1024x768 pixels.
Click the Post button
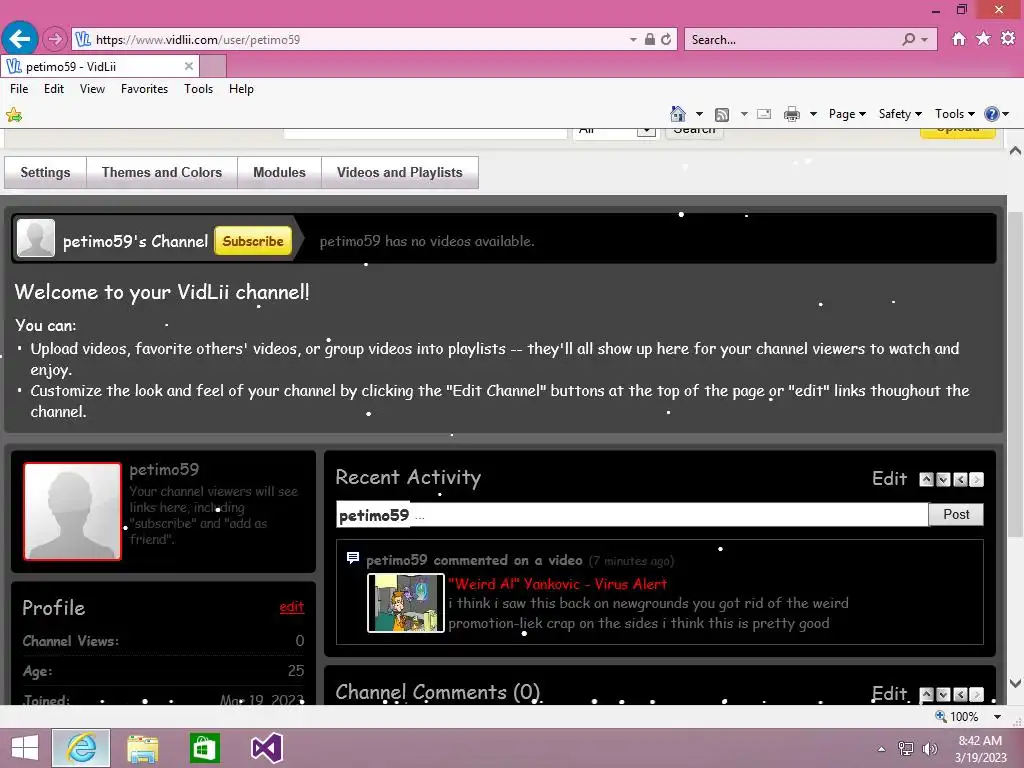[956, 515]
